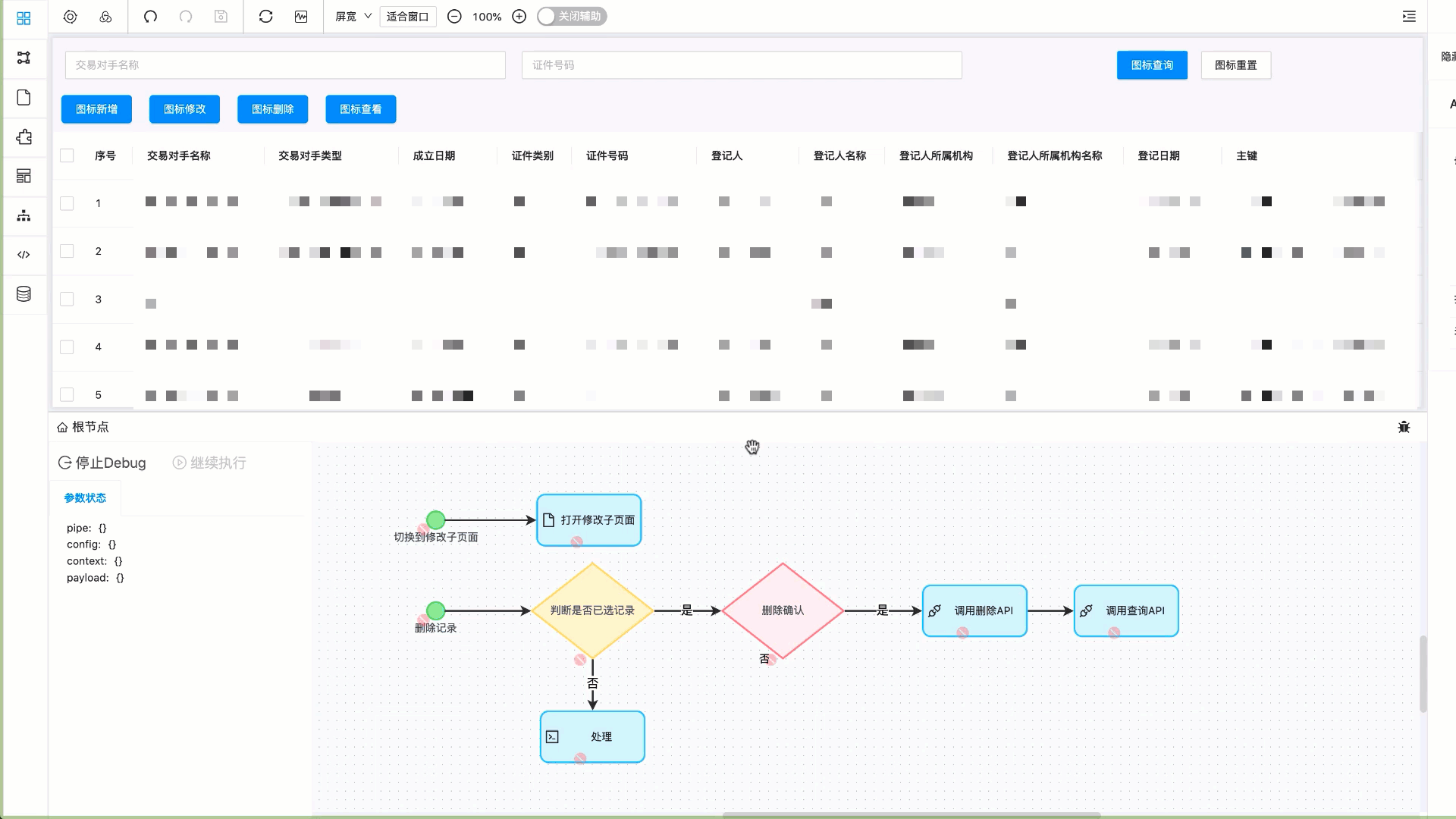Redo the last action

coord(186,17)
